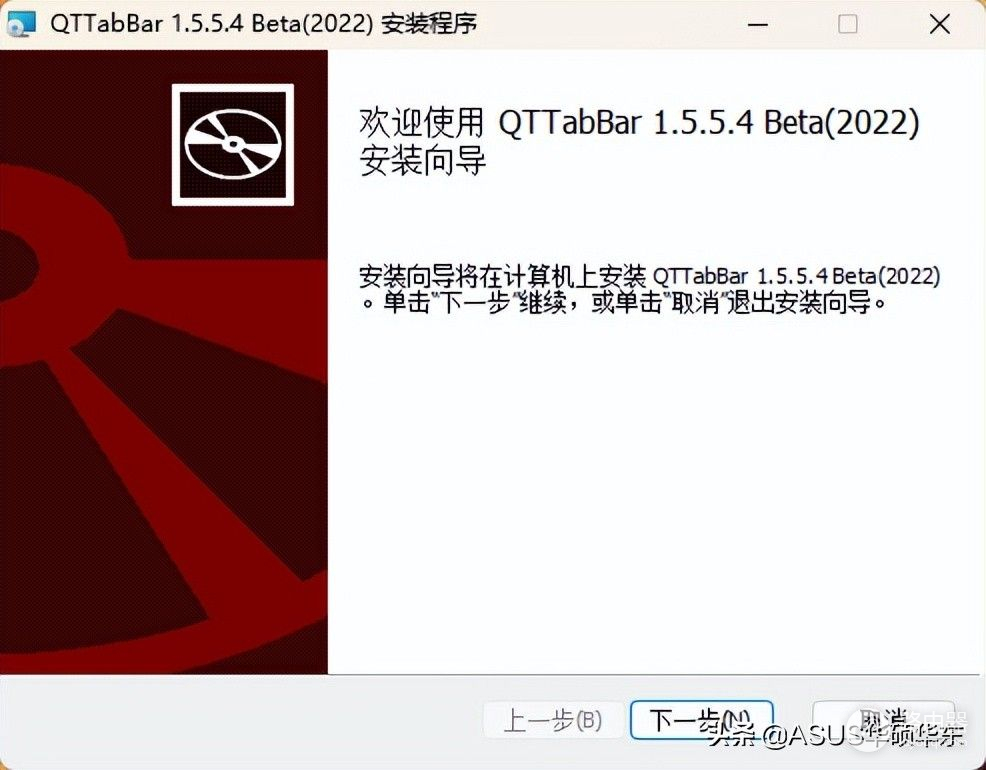This screenshot has height=770, width=986.
Task: Click the 取消 button to exit setup
Action: pyautogui.click(x=884, y=720)
